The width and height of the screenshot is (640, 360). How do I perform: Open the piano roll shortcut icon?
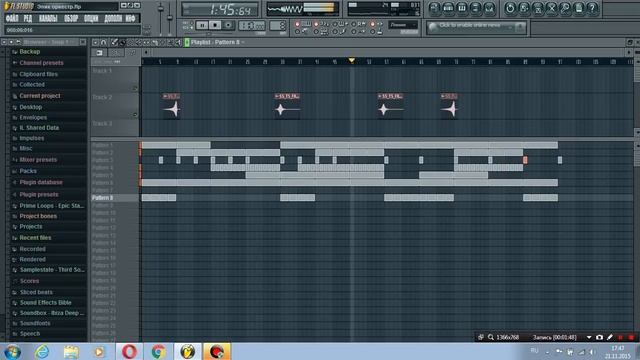pos(462,8)
